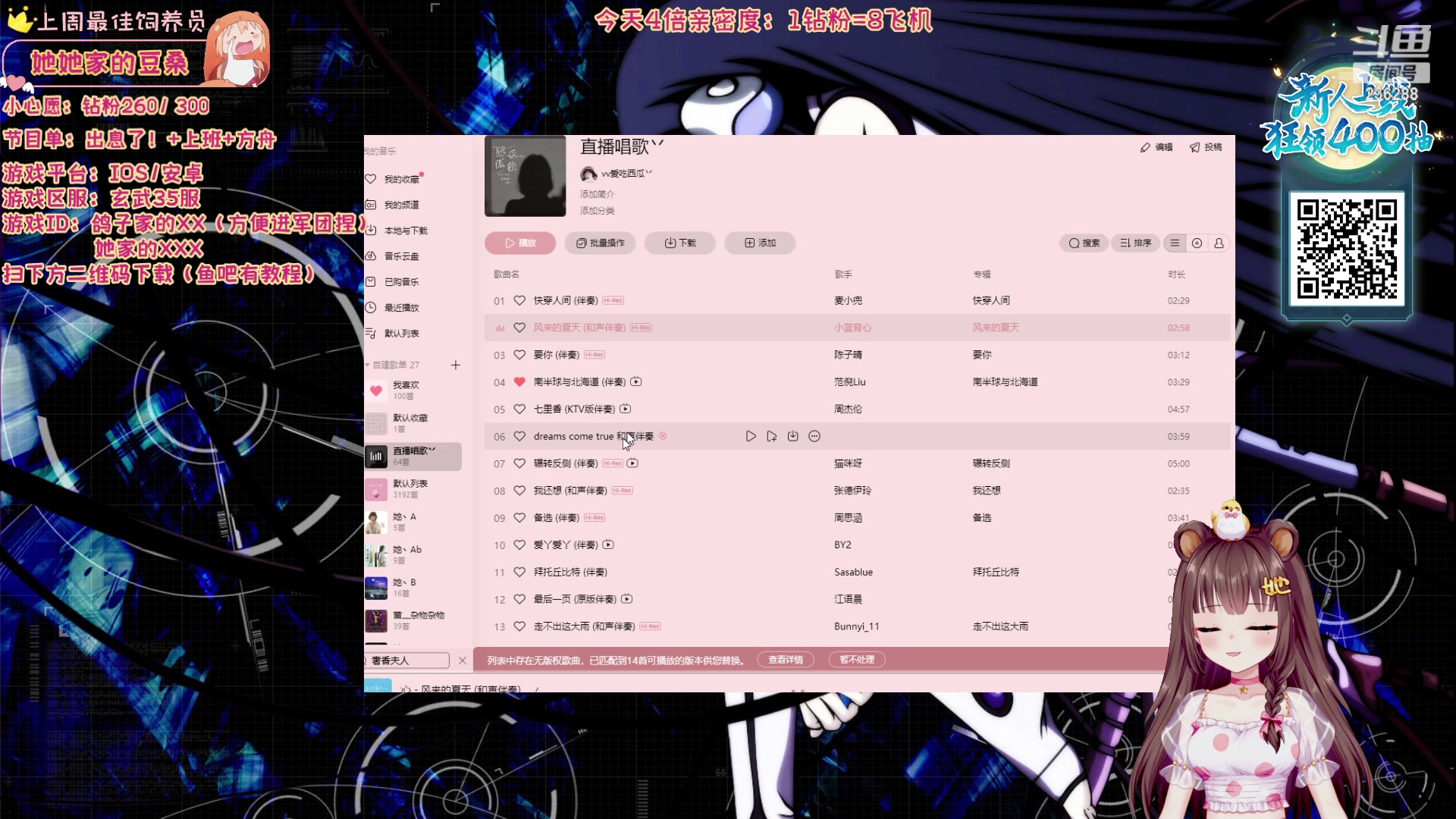Select the 直播唱歌 playlist in the sidebar
The width and height of the screenshot is (1456, 819).
413,457
